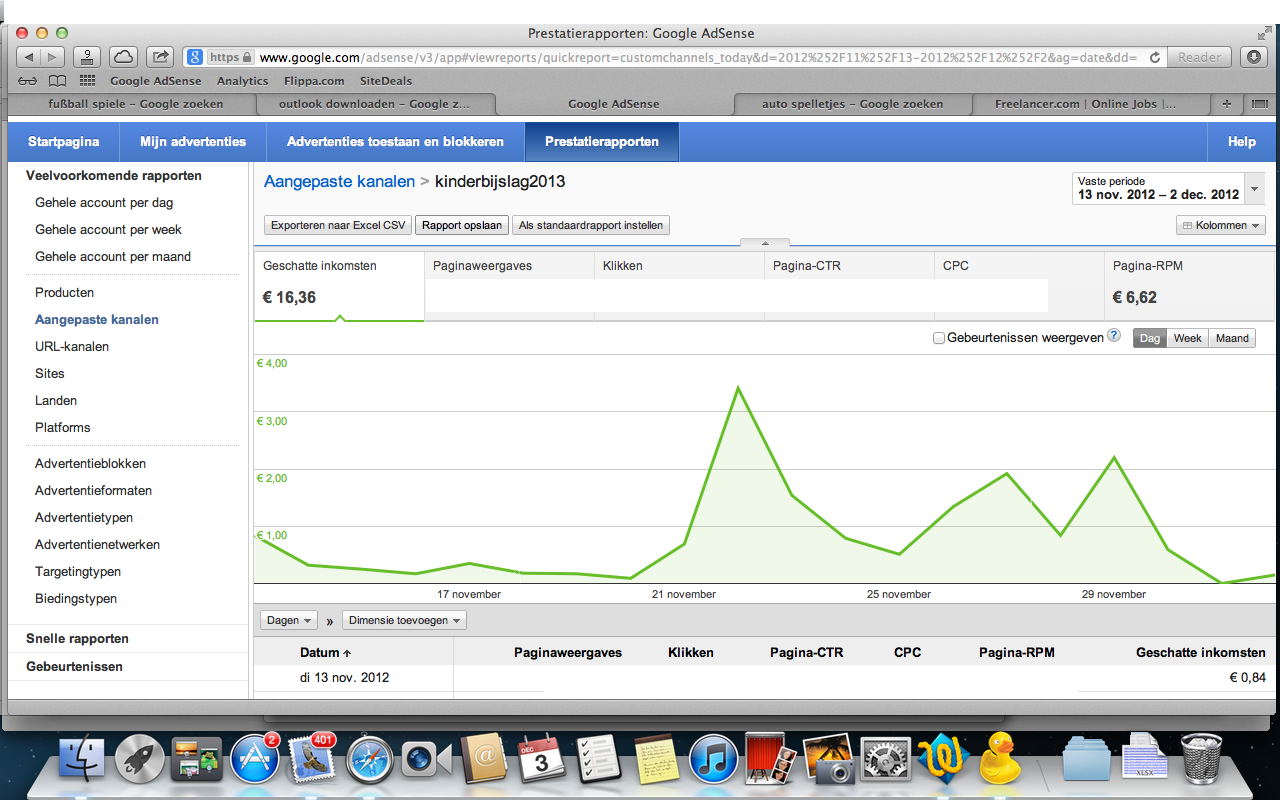Viewport: 1280px width, 800px height.
Task: Select the Pagina-RPM metric tile
Action: click(x=1189, y=285)
